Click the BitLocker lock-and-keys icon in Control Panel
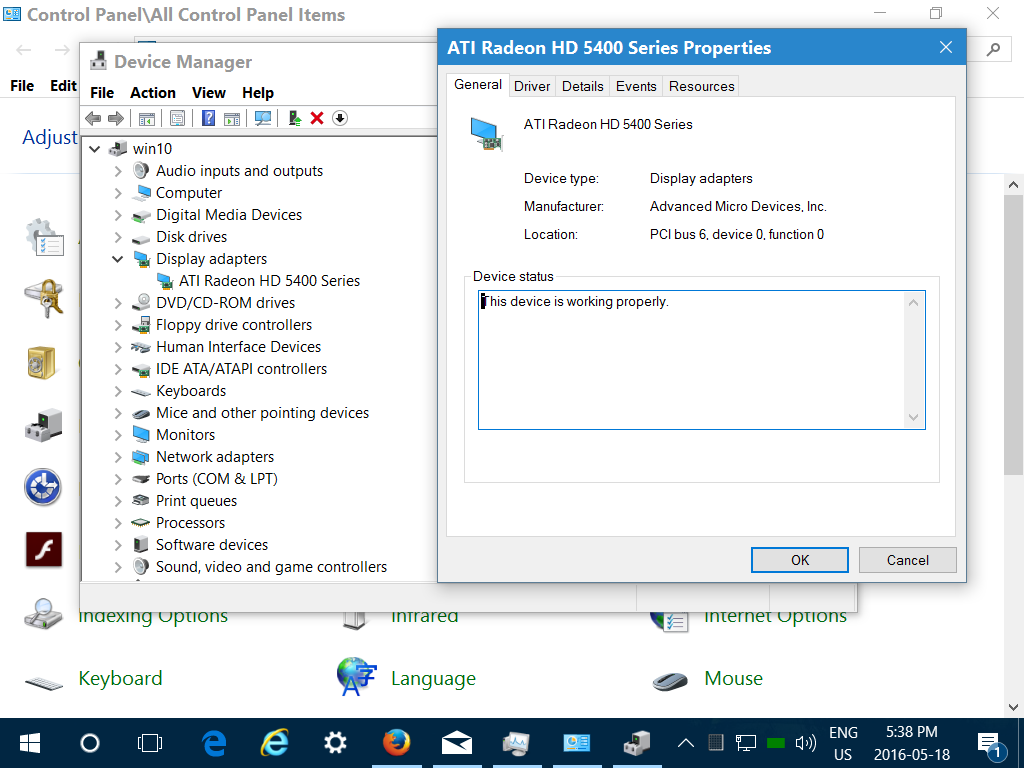The image size is (1024, 768). (x=44, y=298)
